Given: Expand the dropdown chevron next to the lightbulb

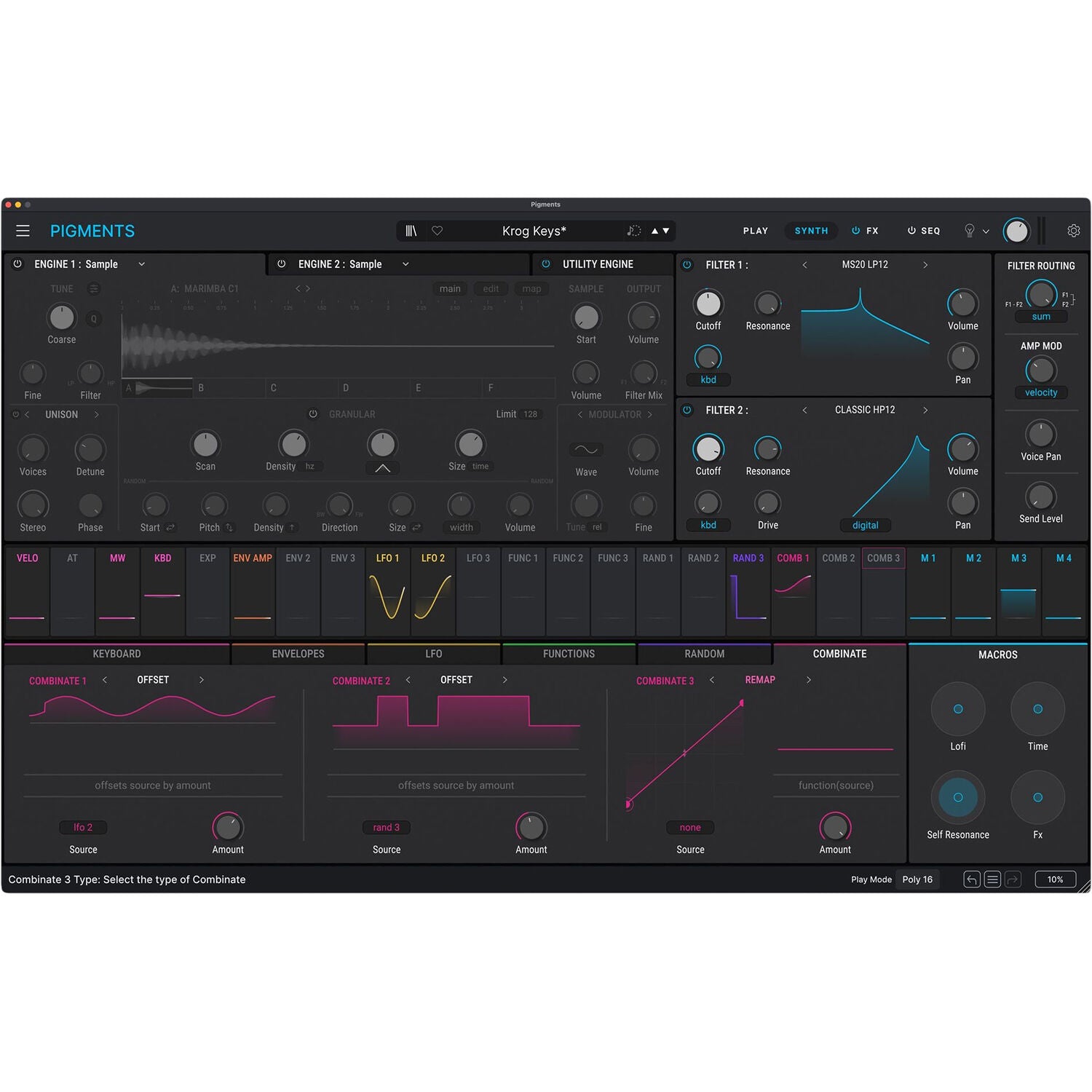Looking at the screenshot, I should click(986, 232).
